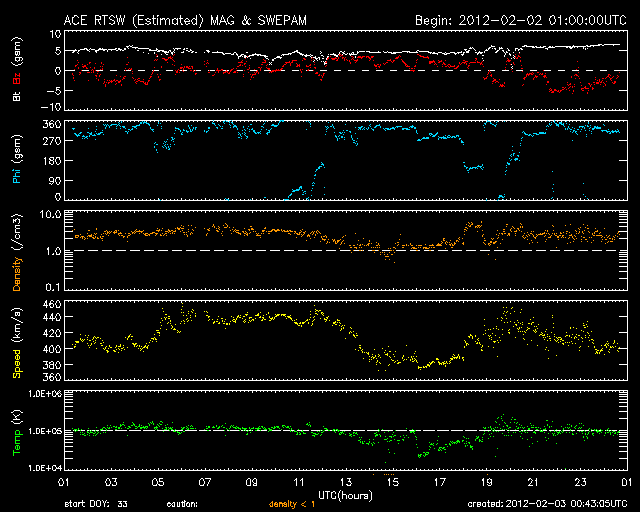This screenshot has height=512, width=640.
Task: Click the '03' hour tick label
Action: 111,483
